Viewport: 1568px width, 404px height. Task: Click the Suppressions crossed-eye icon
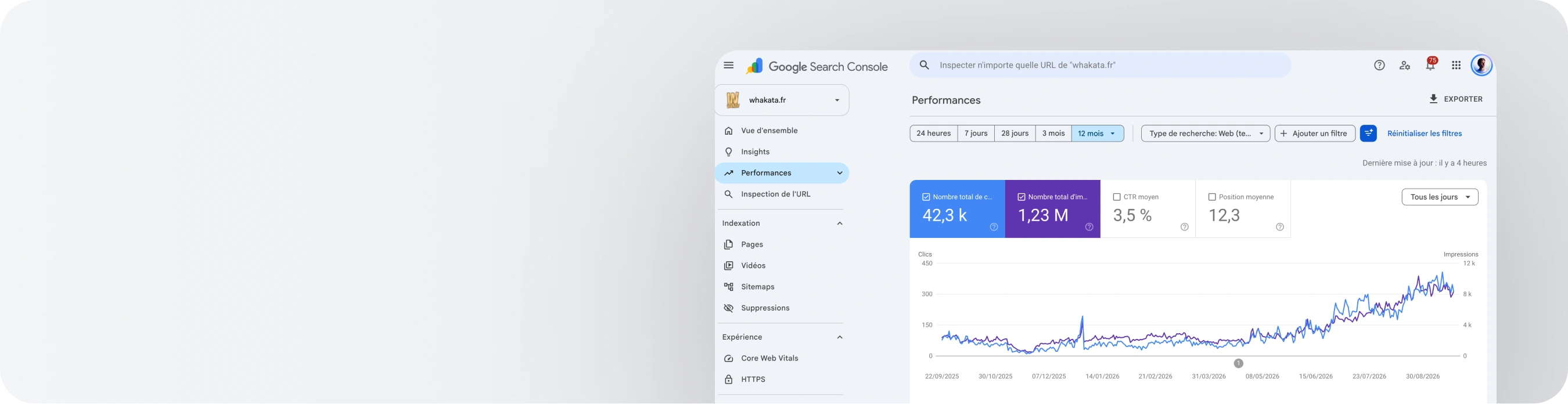point(729,308)
